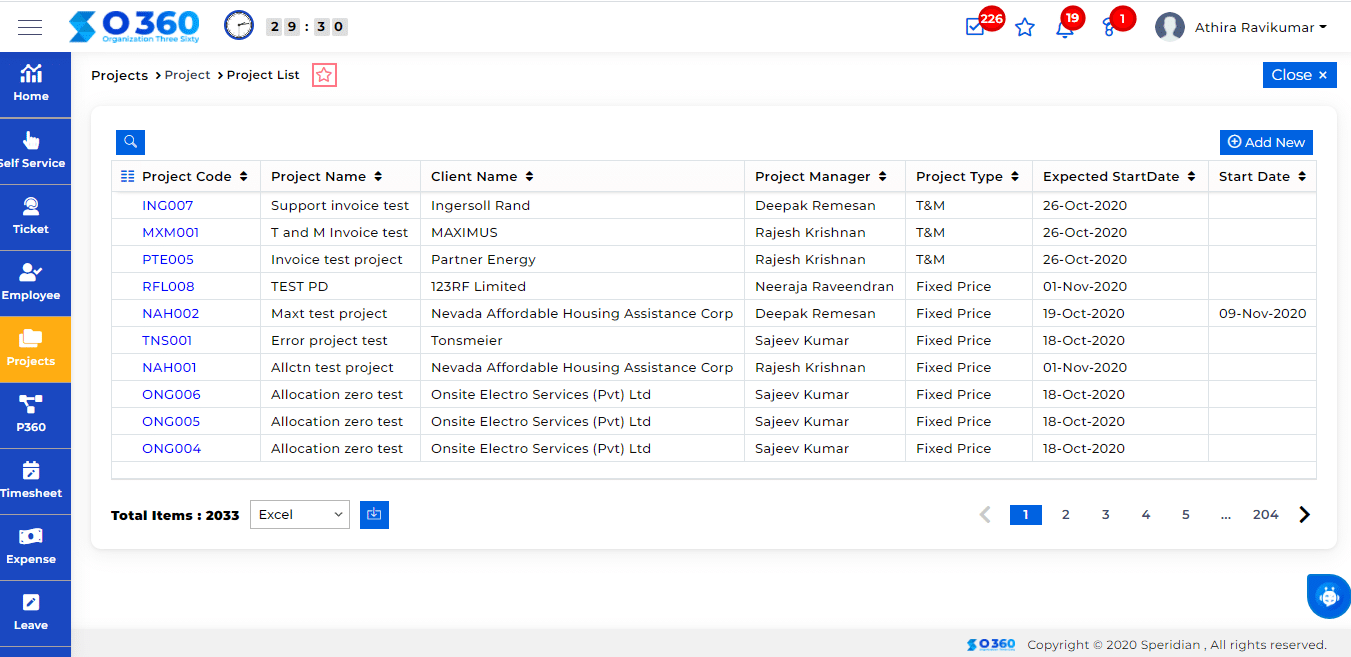Open the floating chat assistant icon

tap(1328, 596)
